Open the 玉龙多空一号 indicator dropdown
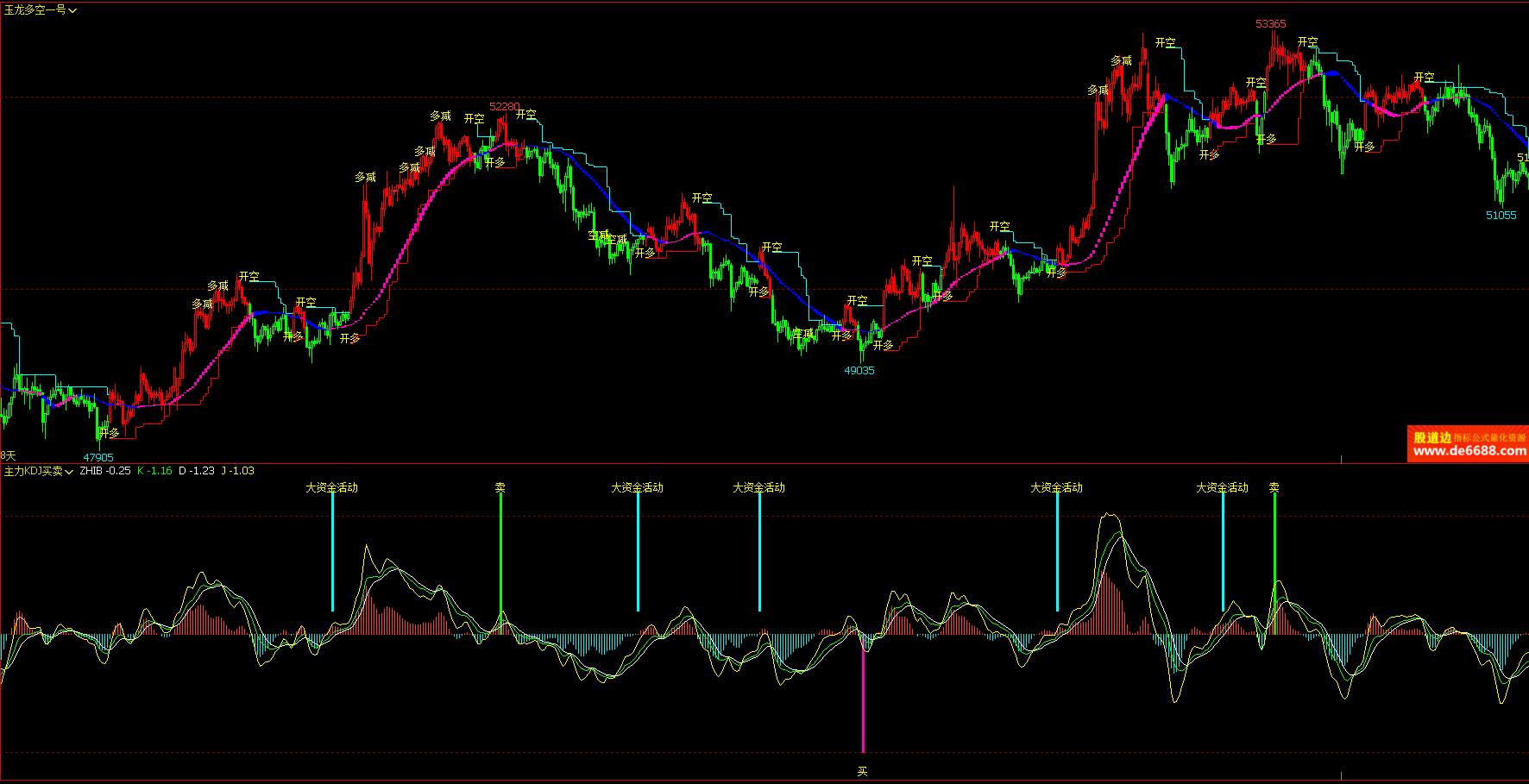This screenshot has height=784, width=1529. coord(40,10)
